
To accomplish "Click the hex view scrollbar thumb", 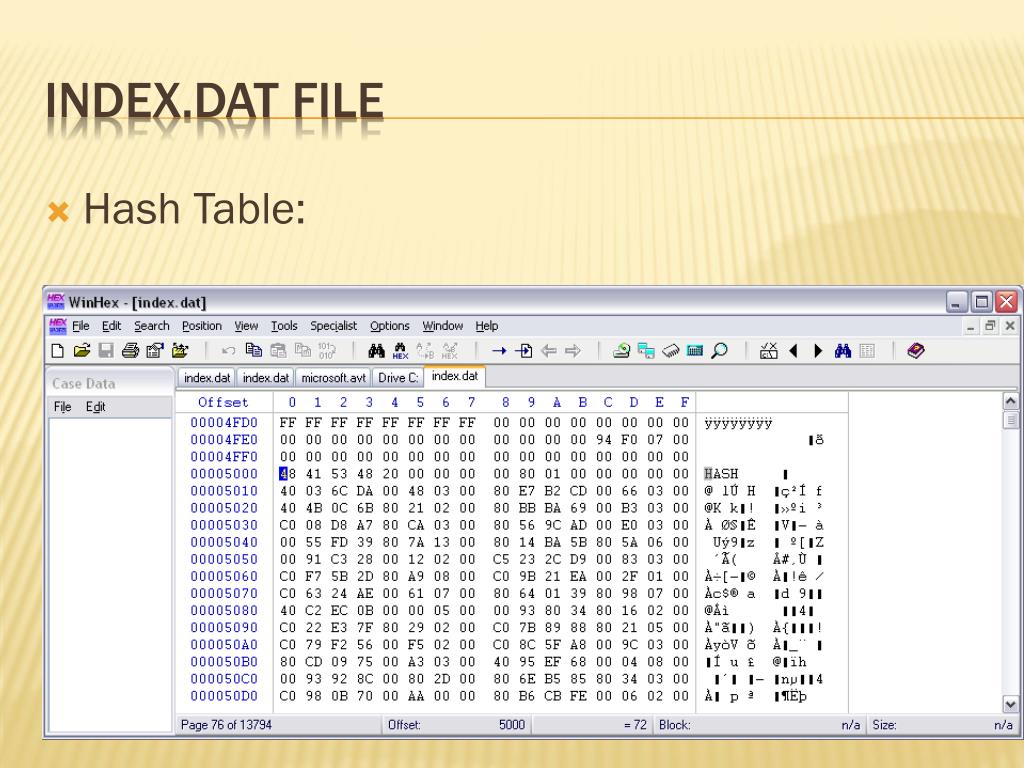I will pyautogui.click(x=1010, y=419).
